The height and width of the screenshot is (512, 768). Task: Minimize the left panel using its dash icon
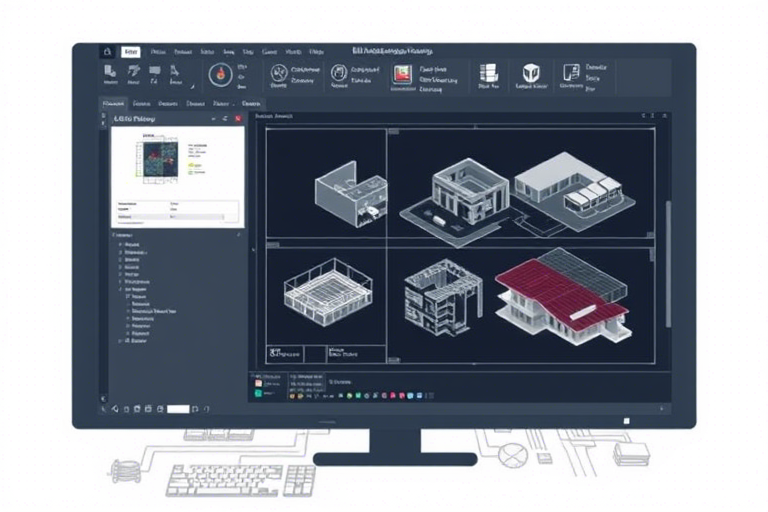click(214, 119)
